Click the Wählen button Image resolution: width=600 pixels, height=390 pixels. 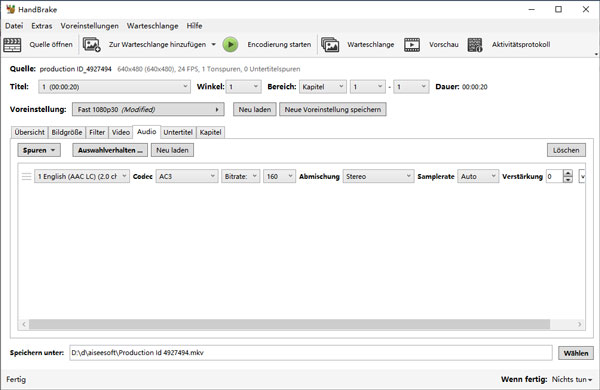(576, 353)
